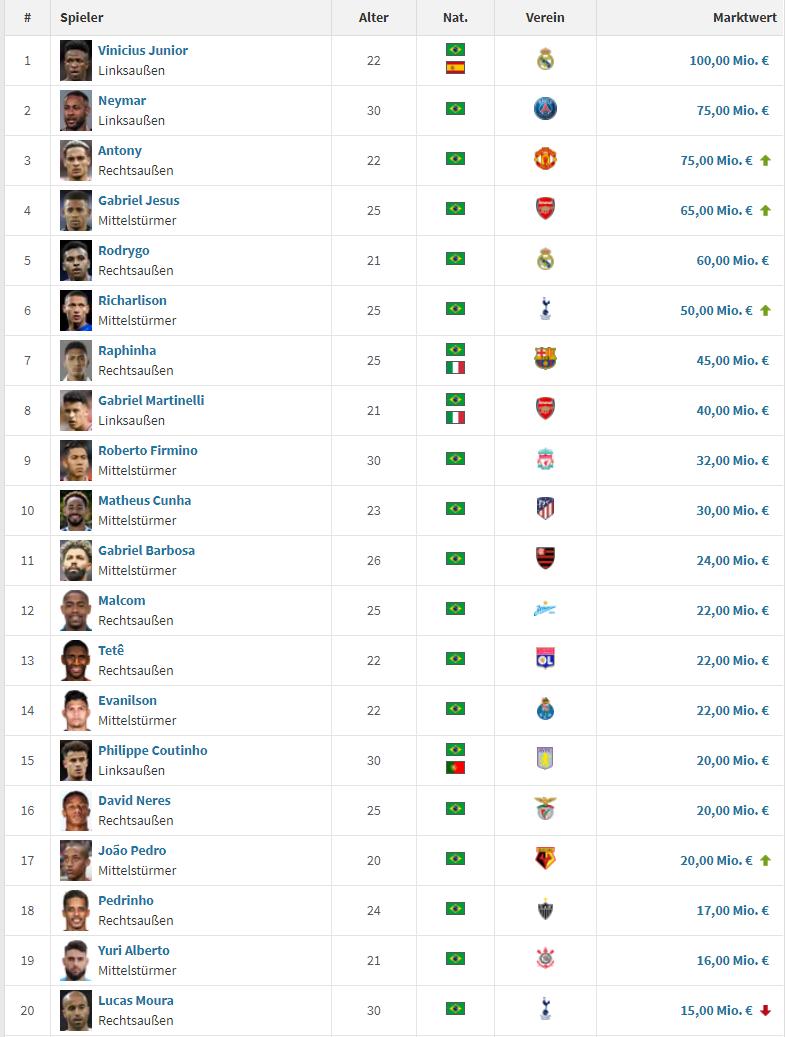Image resolution: width=785 pixels, height=1037 pixels.
Task: Open the Benfica crest beside David Neres
Action: click(x=545, y=810)
